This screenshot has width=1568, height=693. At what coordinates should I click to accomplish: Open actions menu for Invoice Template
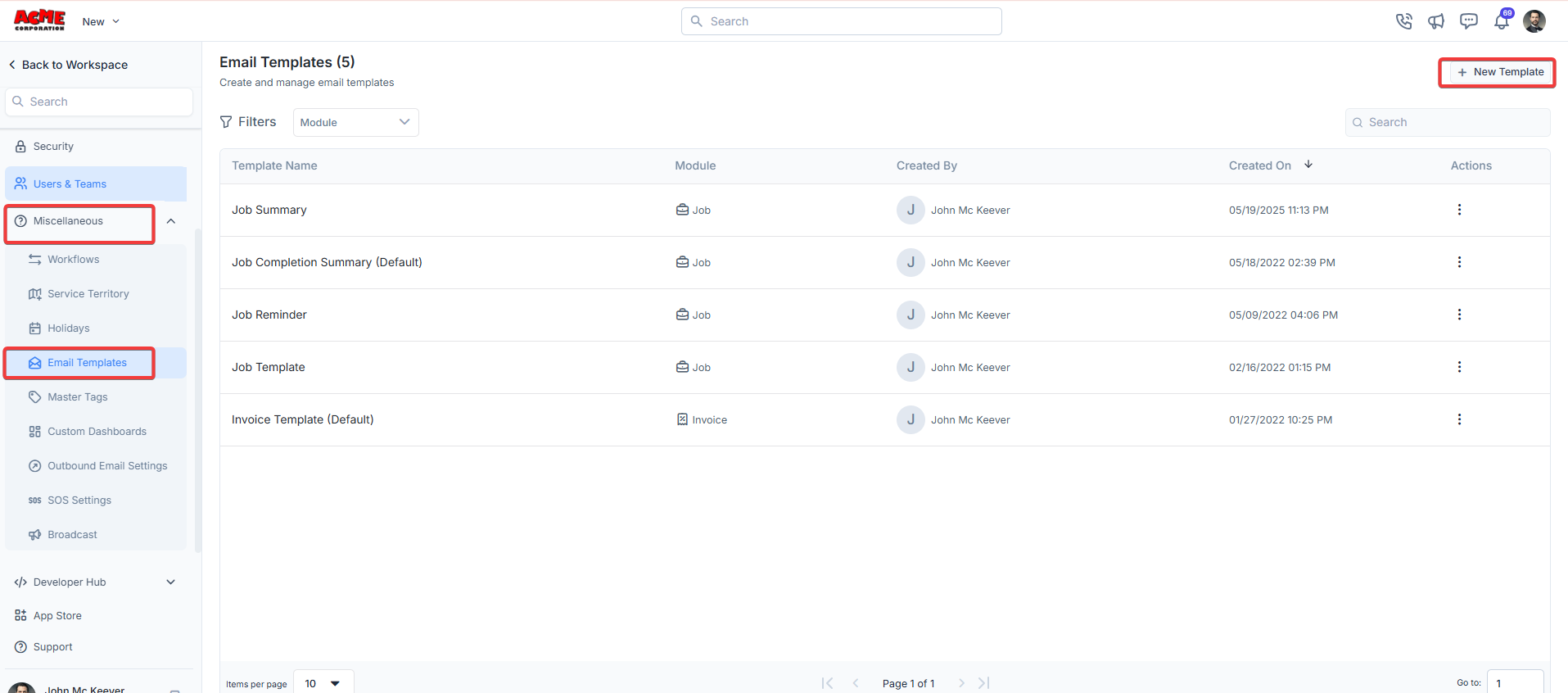(x=1459, y=419)
